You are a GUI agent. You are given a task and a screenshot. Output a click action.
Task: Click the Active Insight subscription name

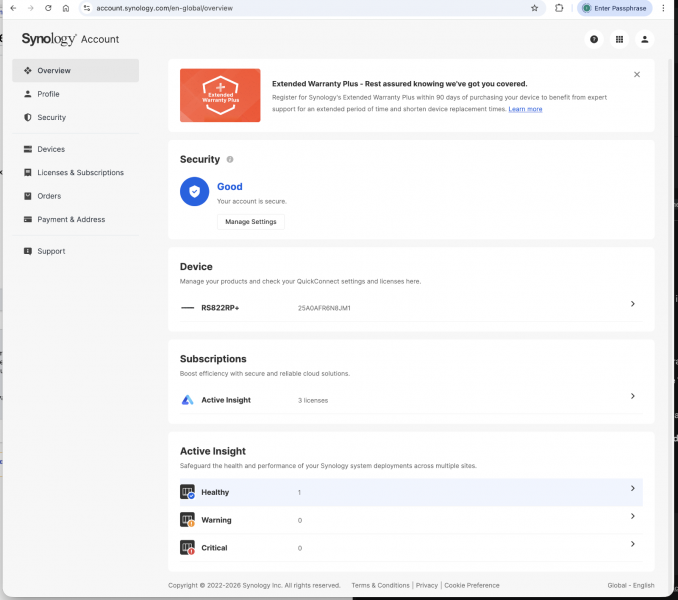(226, 400)
